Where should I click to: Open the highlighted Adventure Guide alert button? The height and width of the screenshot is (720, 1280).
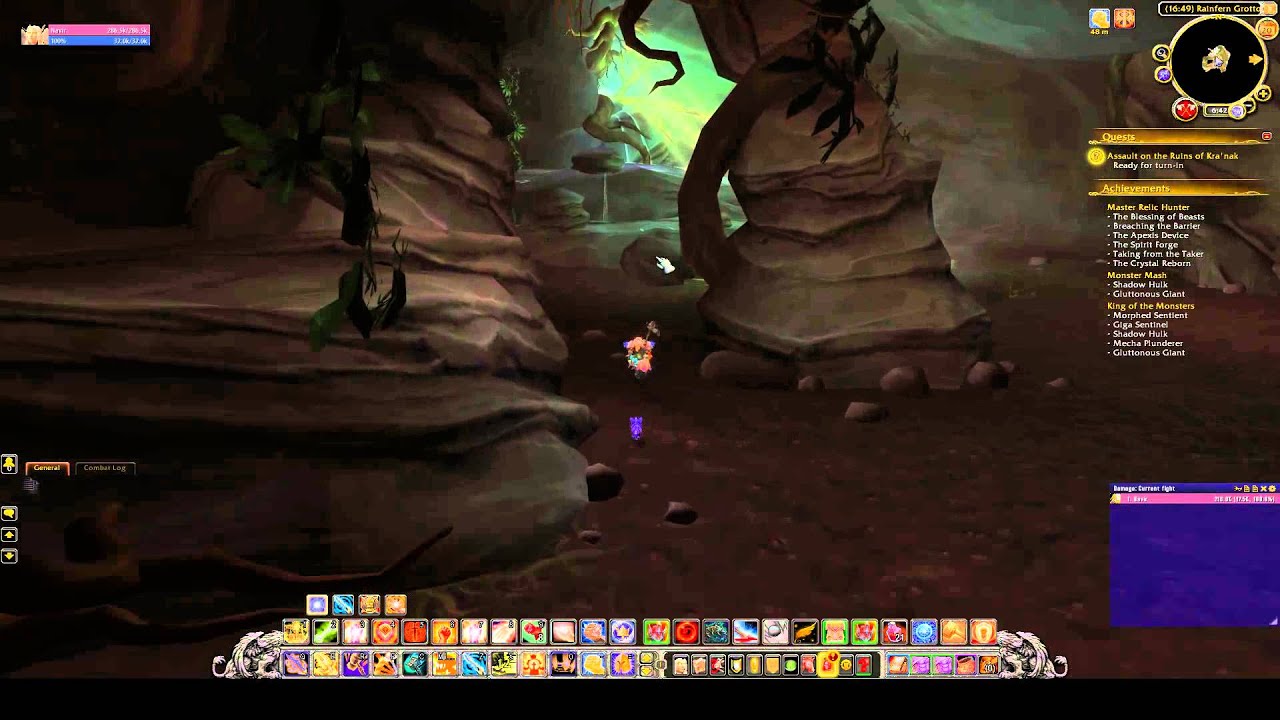pyautogui.click(x=827, y=662)
